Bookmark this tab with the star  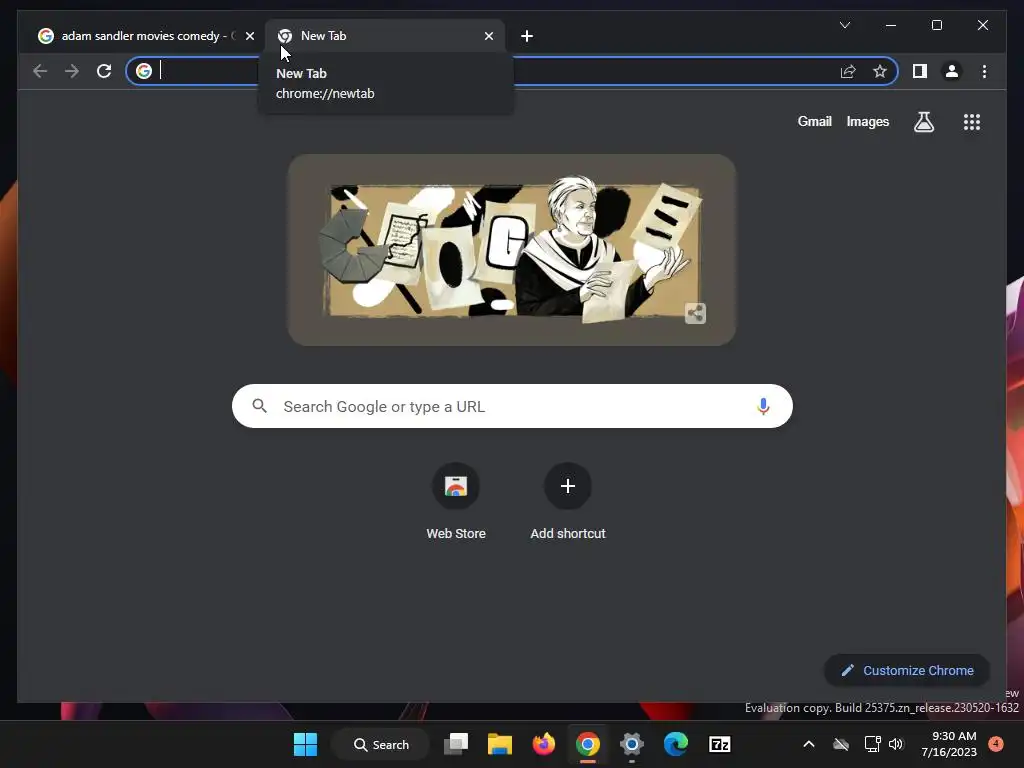[x=880, y=71]
